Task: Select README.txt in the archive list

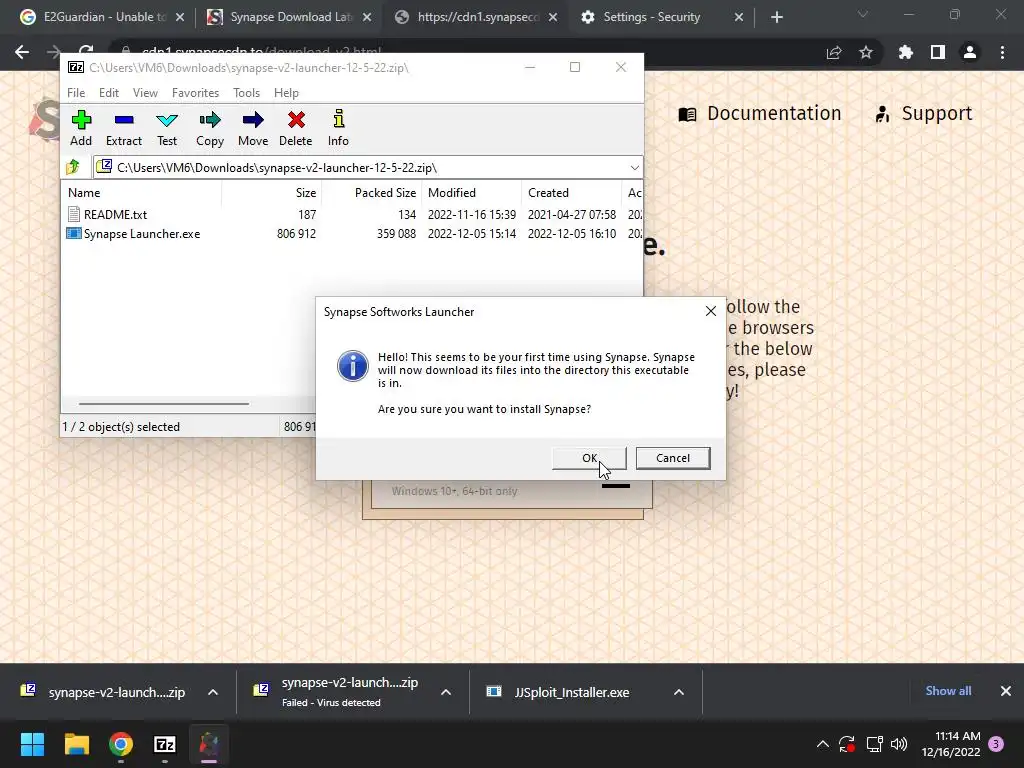Action: [x=115, y=214]
